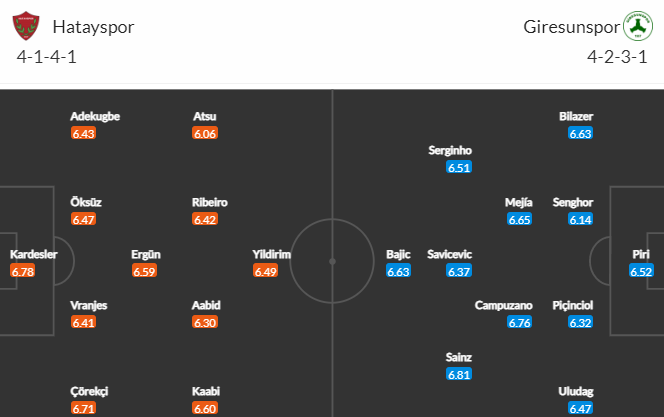Click the Hatayspor club crest icon

[x=26, y=26]
